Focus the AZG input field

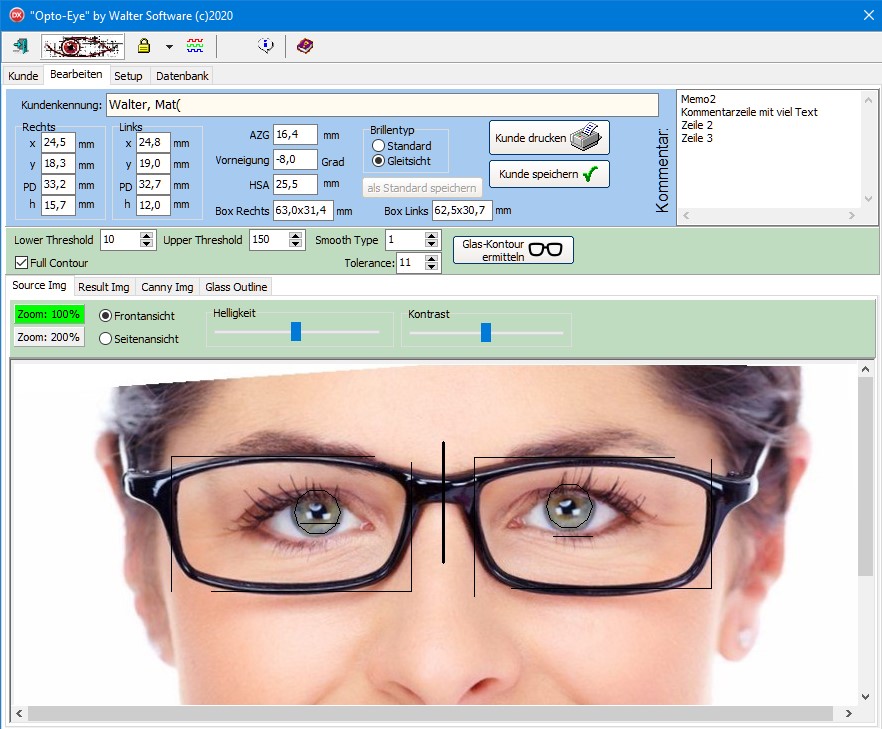[295, 135]
